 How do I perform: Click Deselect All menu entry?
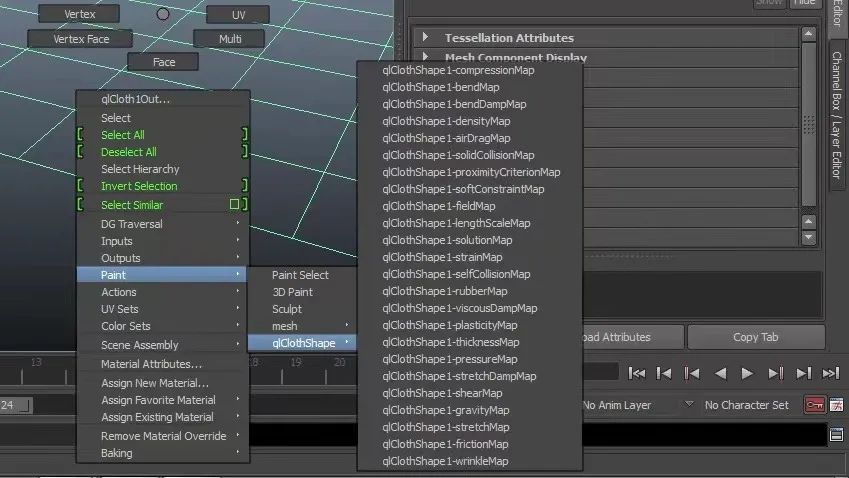point(163,152)
